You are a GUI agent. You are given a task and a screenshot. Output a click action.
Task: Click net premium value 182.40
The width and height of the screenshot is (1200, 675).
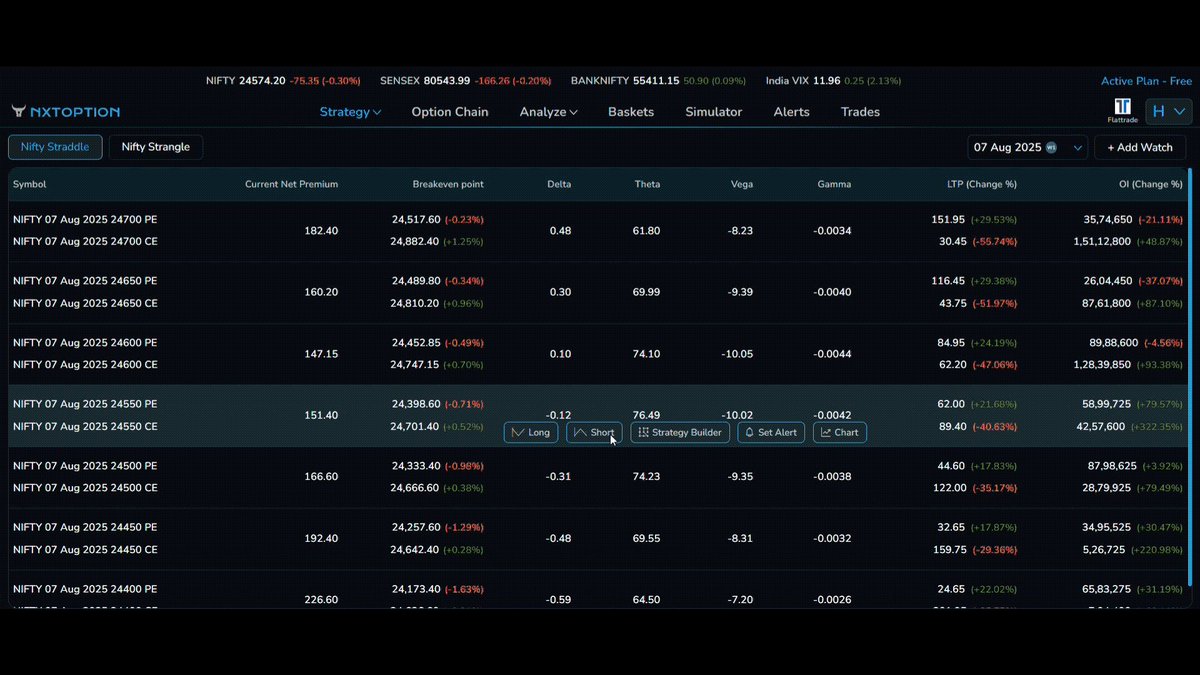tap(321, 230)
